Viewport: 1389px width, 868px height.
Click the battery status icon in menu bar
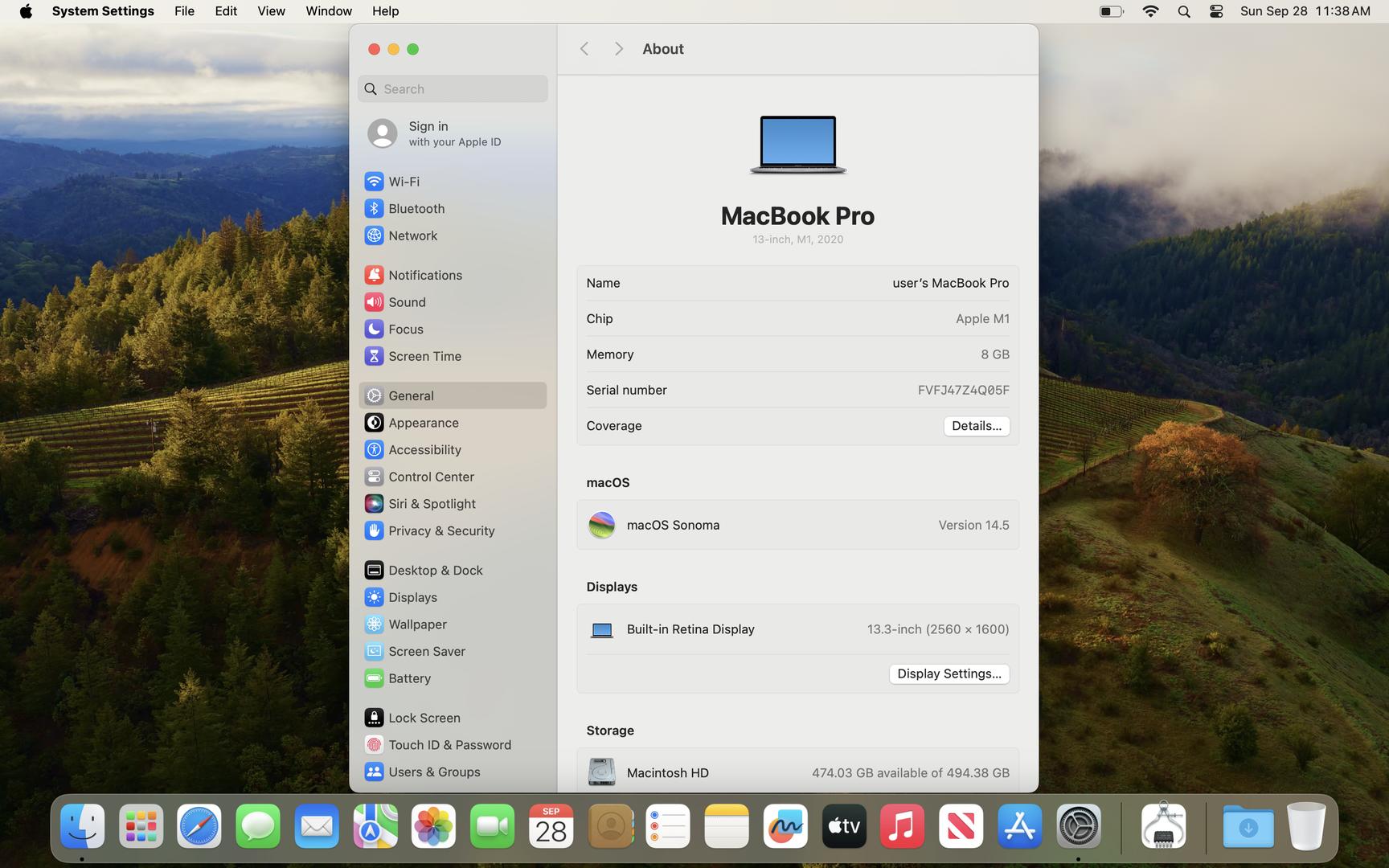1111,11
